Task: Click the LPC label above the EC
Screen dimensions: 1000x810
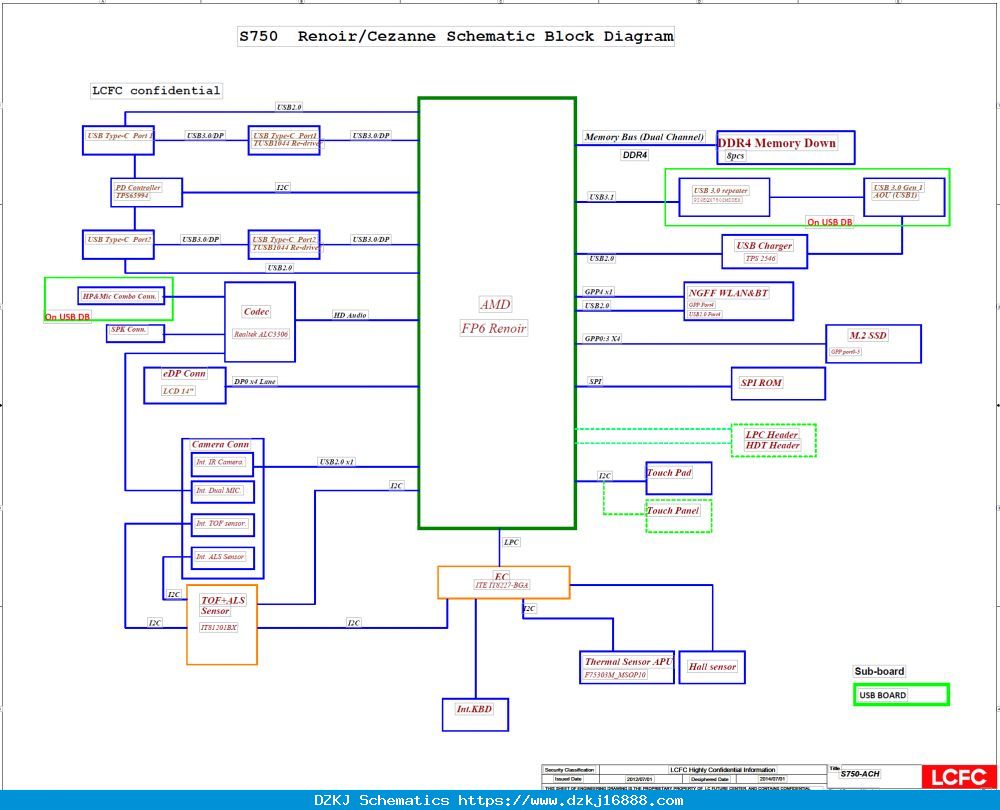Action: click(511, 542)
